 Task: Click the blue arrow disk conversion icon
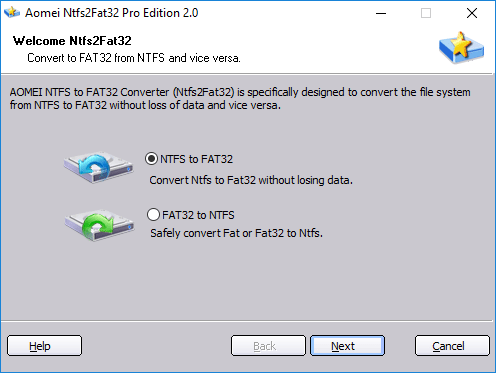tap(99, 167)
